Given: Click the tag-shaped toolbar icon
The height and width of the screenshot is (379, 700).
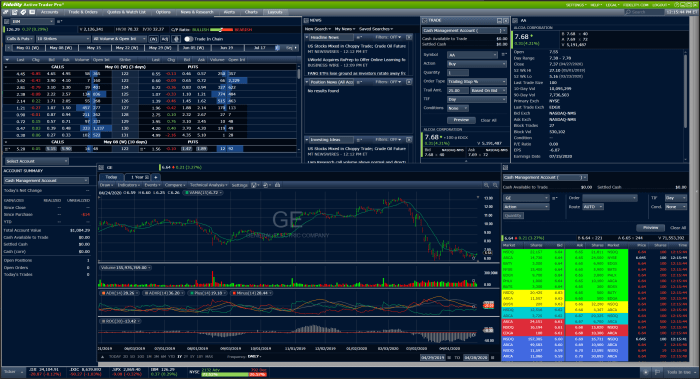Looking at the screenshot, I should pyautogui.click(x=23, y=12).
